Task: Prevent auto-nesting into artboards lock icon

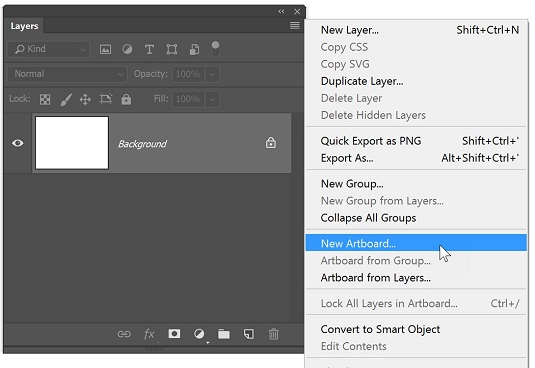Action: (x=106, y=99)
